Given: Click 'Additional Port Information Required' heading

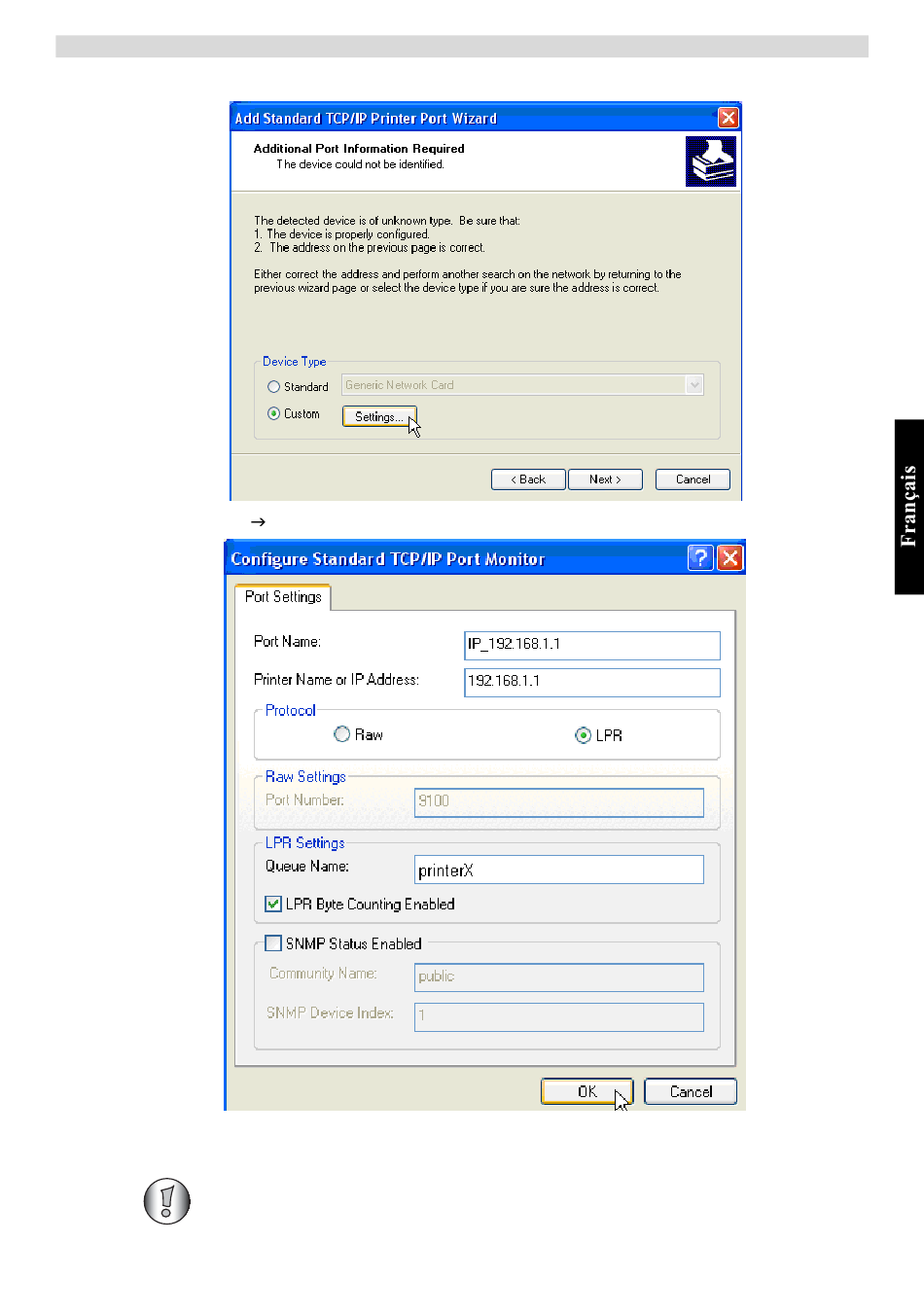Looking at the screenshot, I should [359, 149].
